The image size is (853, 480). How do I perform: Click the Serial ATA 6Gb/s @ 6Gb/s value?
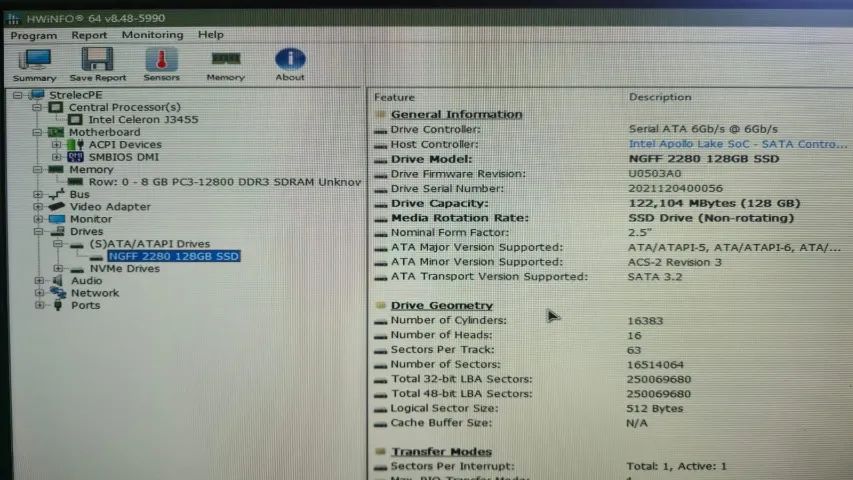pyautogui.click(x=703, y=129)
